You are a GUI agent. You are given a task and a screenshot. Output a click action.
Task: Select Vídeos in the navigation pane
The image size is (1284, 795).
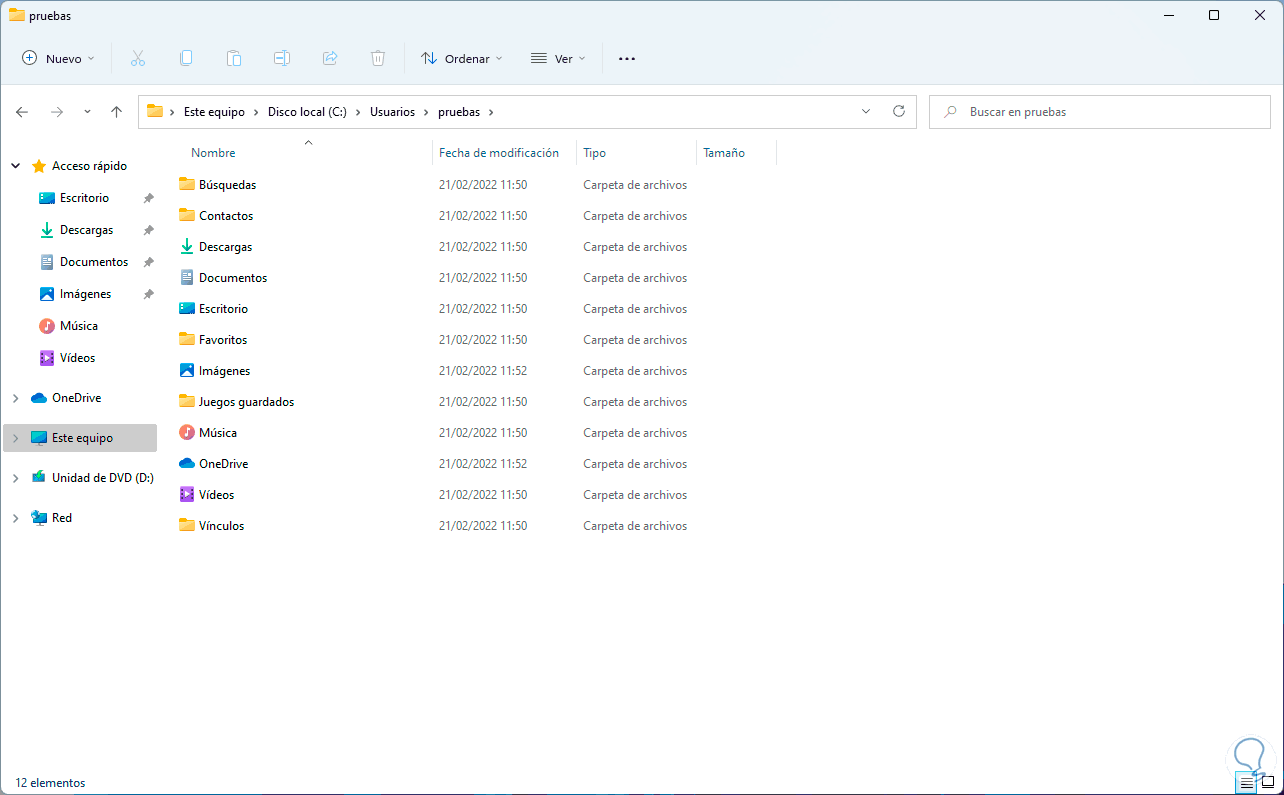pos(78,358)
